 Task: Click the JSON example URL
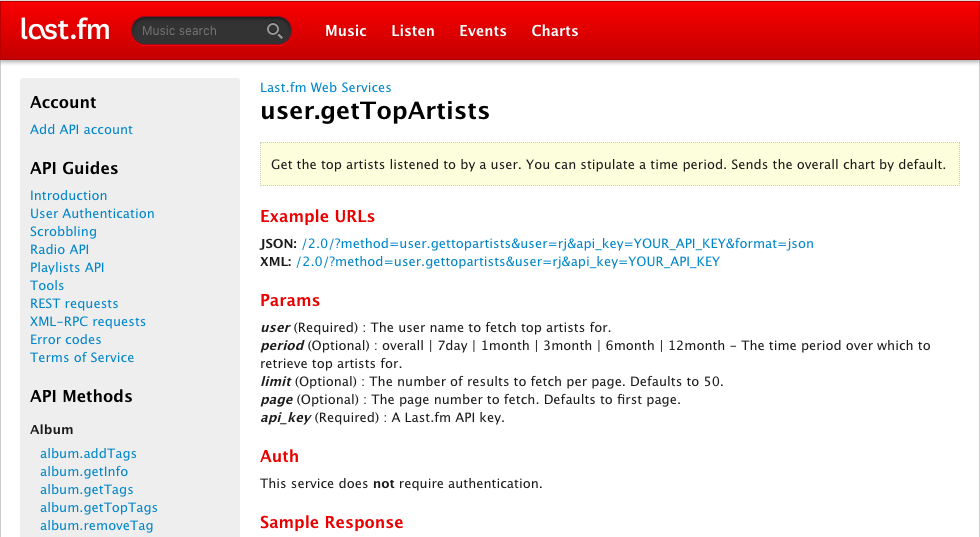point(558,244)
